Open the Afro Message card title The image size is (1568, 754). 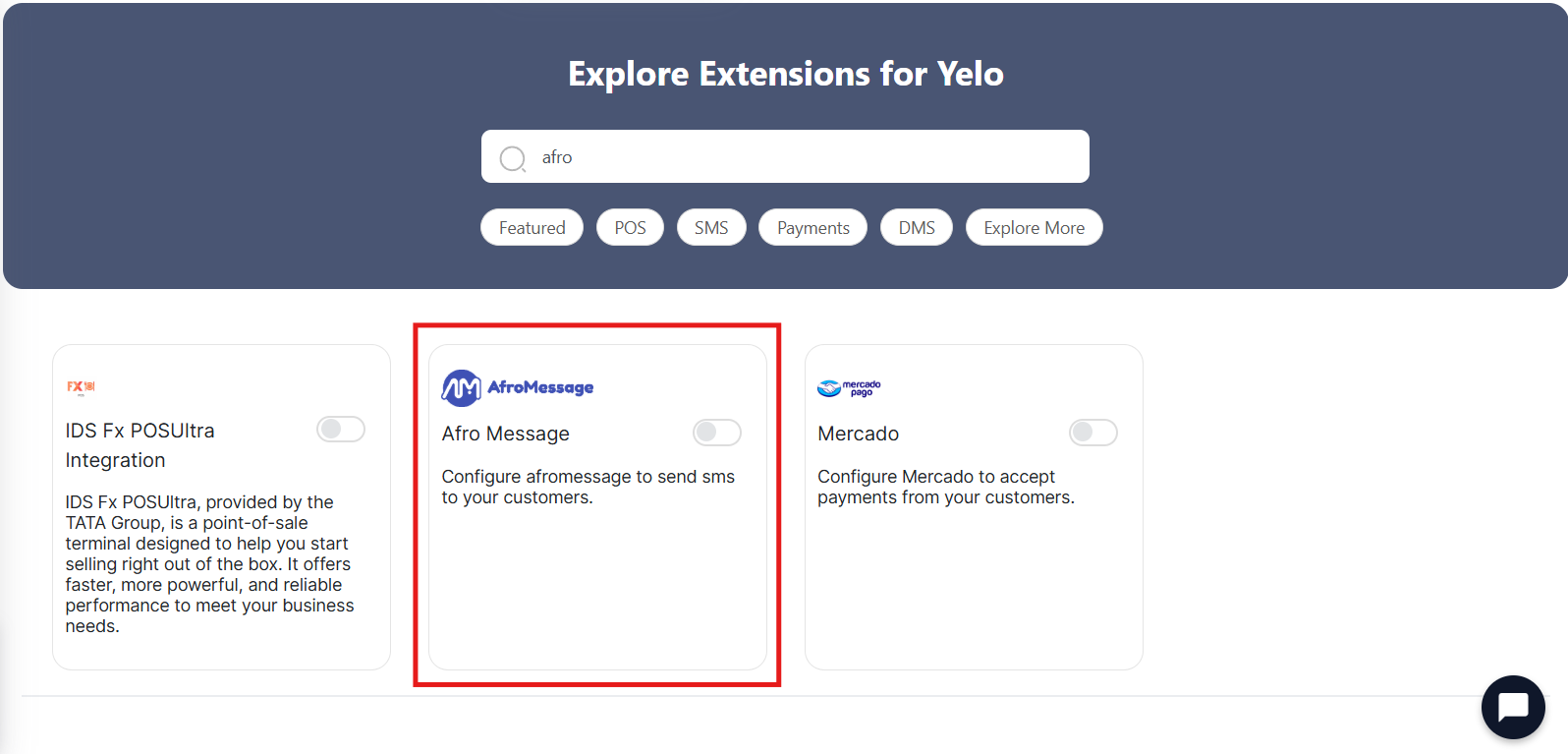[x=506, y=434]
